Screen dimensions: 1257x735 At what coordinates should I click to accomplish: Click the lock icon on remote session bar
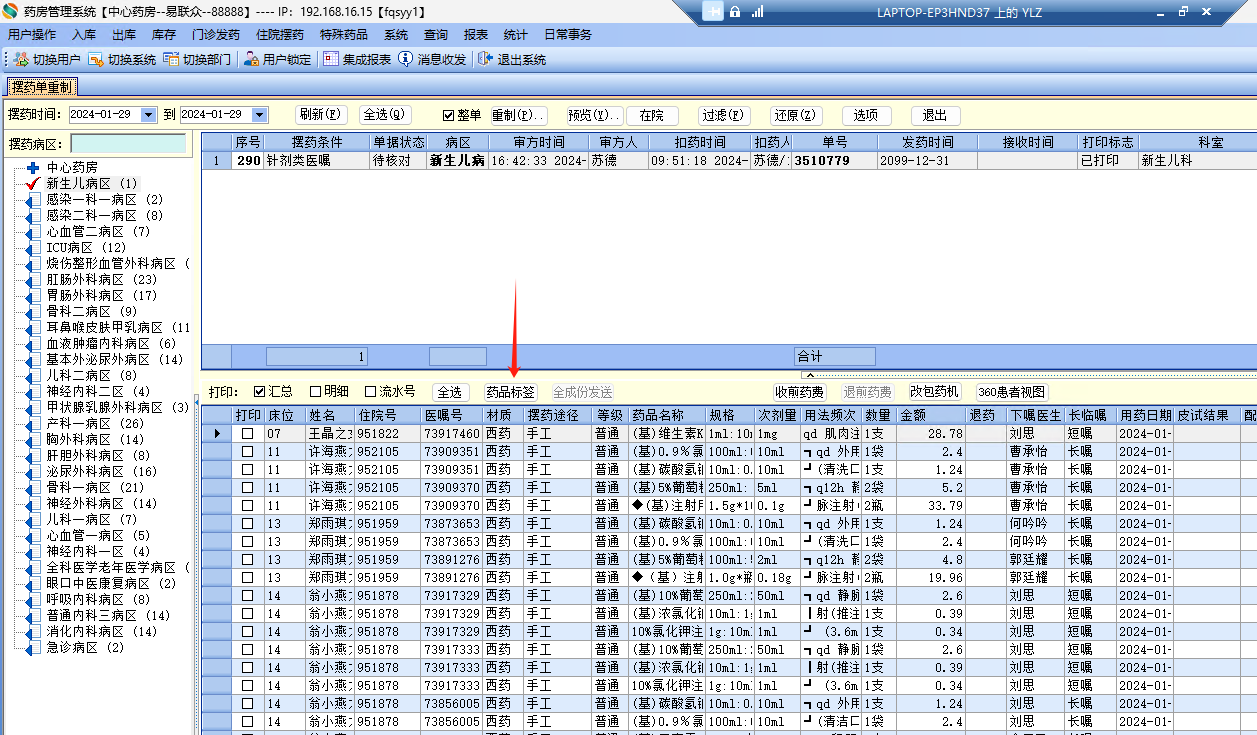point(735,12)
